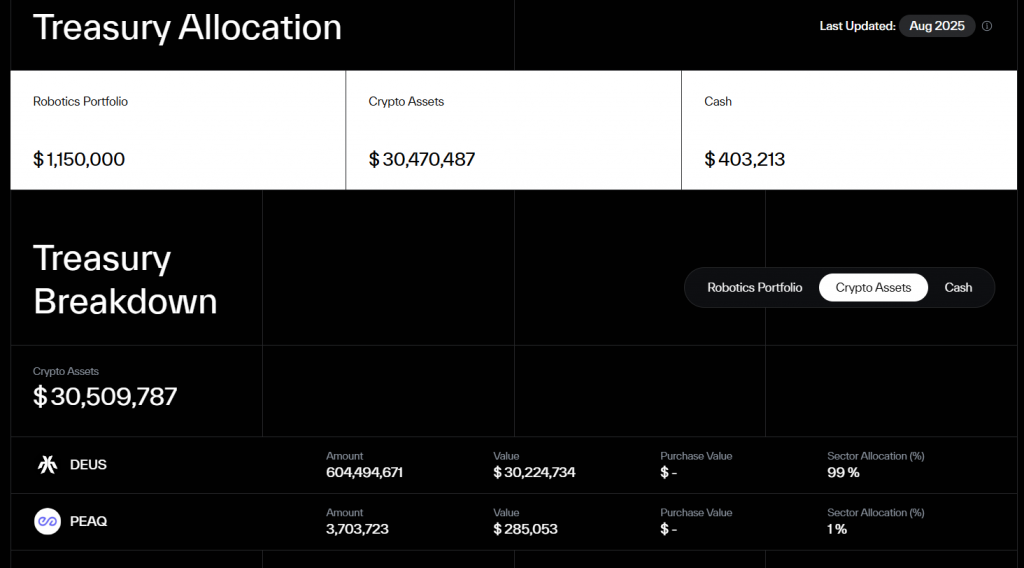This screenshot has width=1024, height=568.
Task: Click the Cash $403,213 card
Action: click(x=849, y=130)
